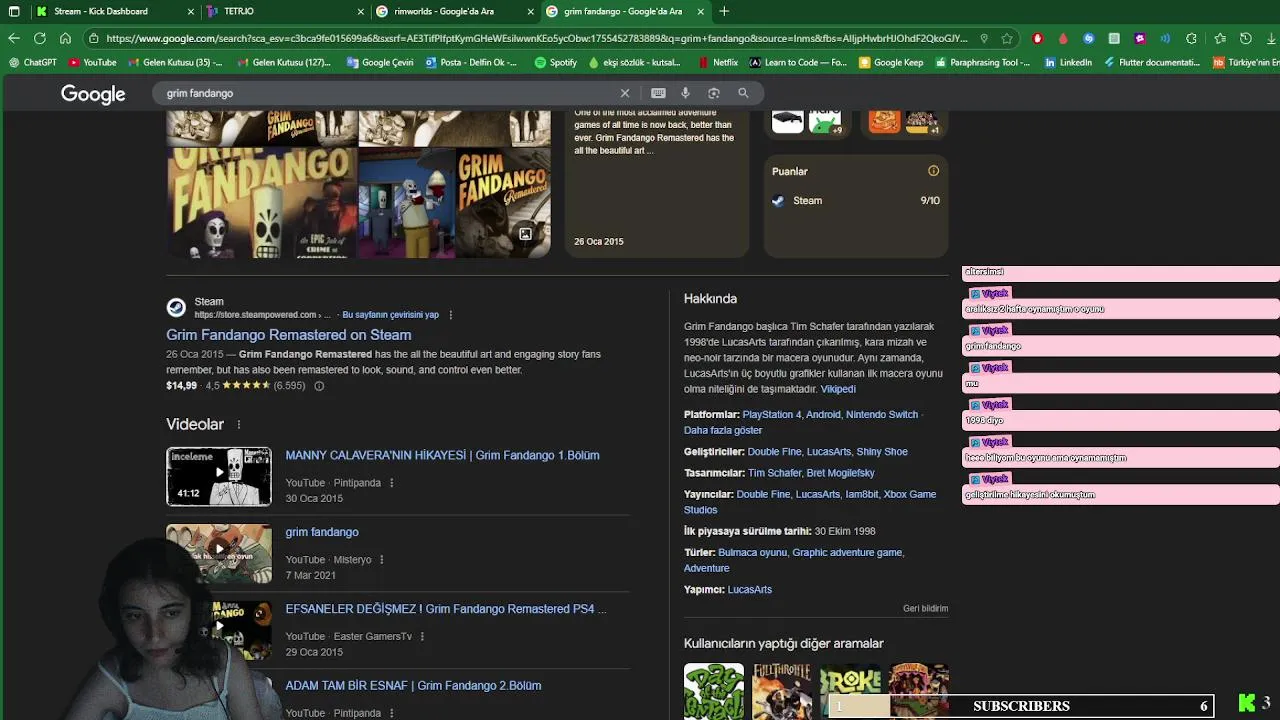Open options for Misteryo video result
The height and width of the screenshot is (720, 1280).
(381, 560)
